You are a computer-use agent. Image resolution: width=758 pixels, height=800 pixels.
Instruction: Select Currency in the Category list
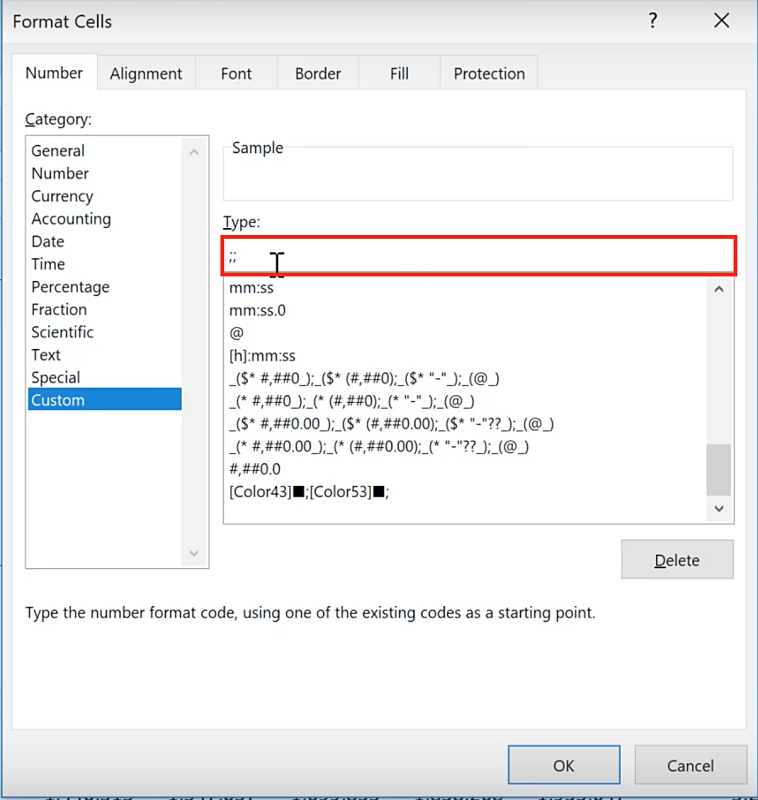tap(62, 196)
